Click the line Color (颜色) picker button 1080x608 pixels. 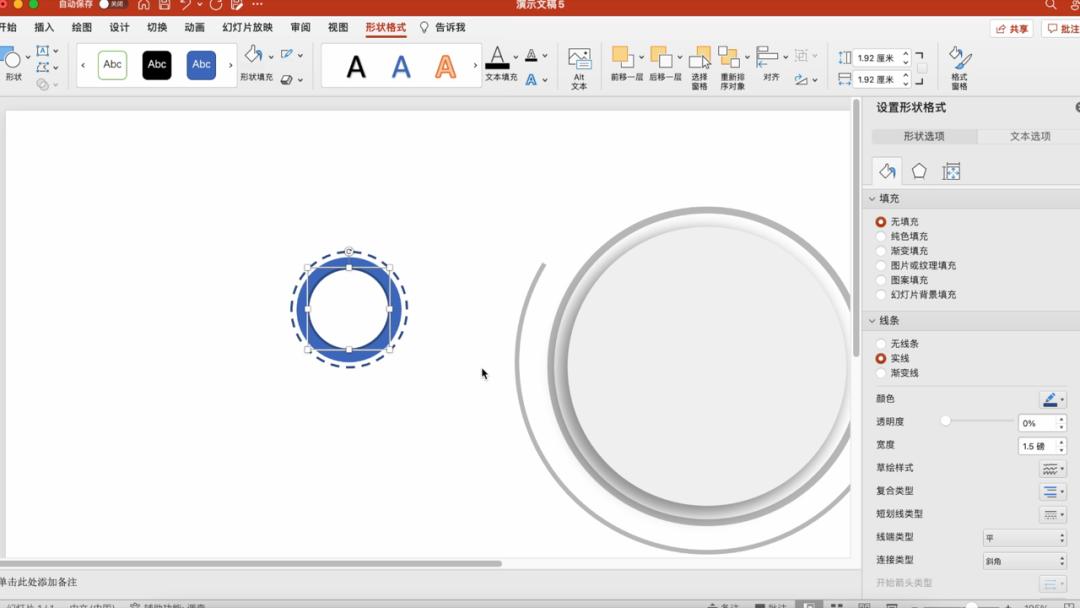[x=1052, y=400]
